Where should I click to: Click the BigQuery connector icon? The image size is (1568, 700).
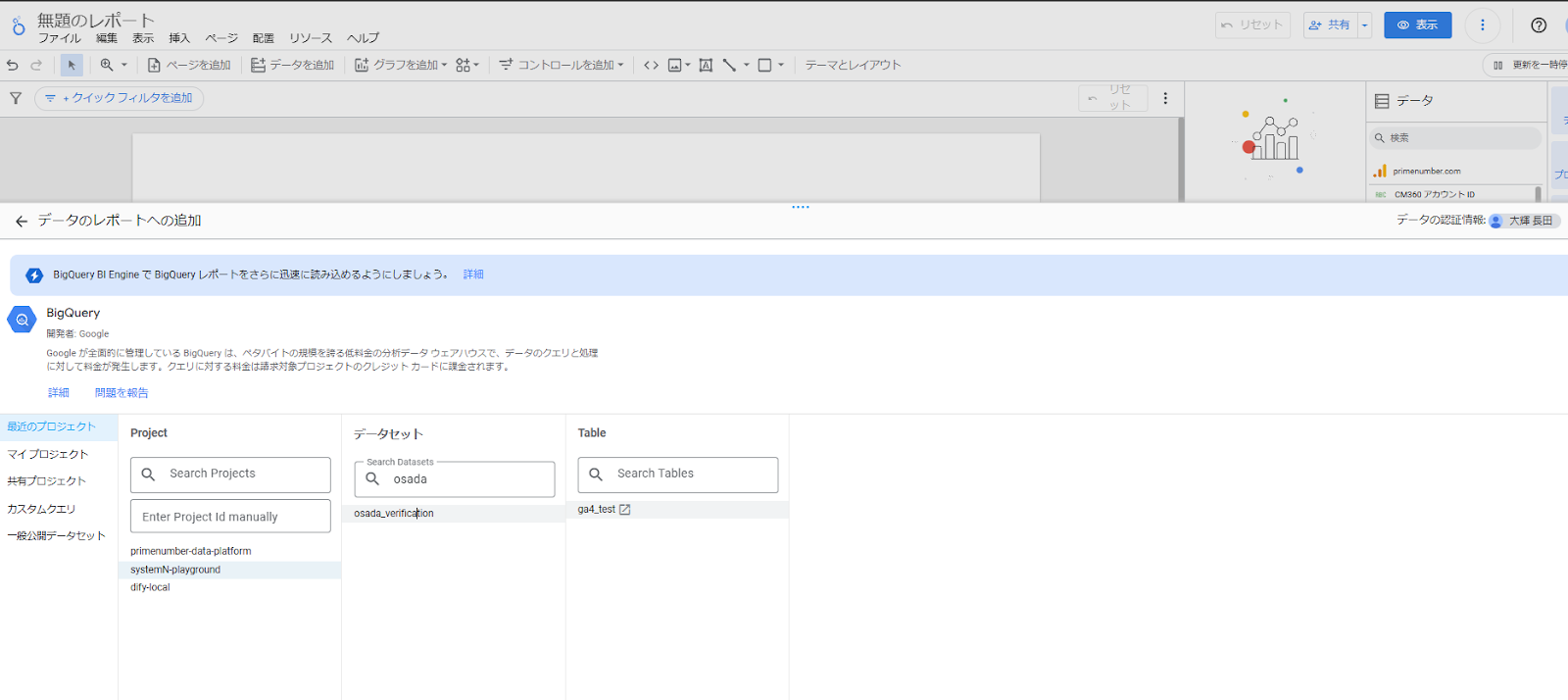point(22,320)
